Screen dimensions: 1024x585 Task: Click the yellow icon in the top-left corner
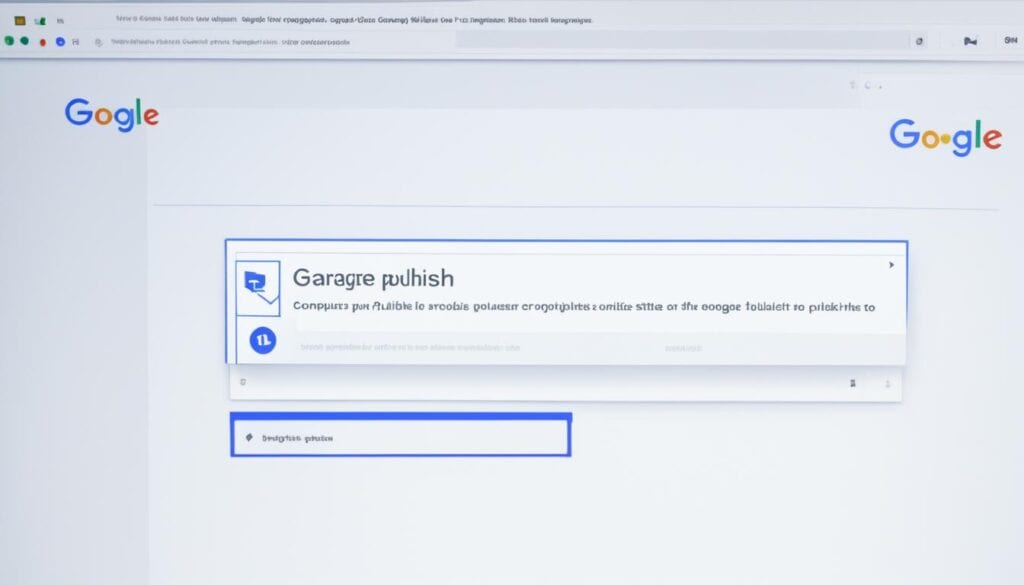pos(20,21)
